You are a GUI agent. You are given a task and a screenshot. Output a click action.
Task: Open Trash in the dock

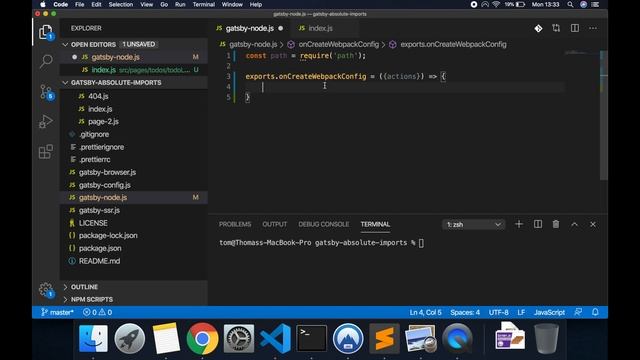547,338
